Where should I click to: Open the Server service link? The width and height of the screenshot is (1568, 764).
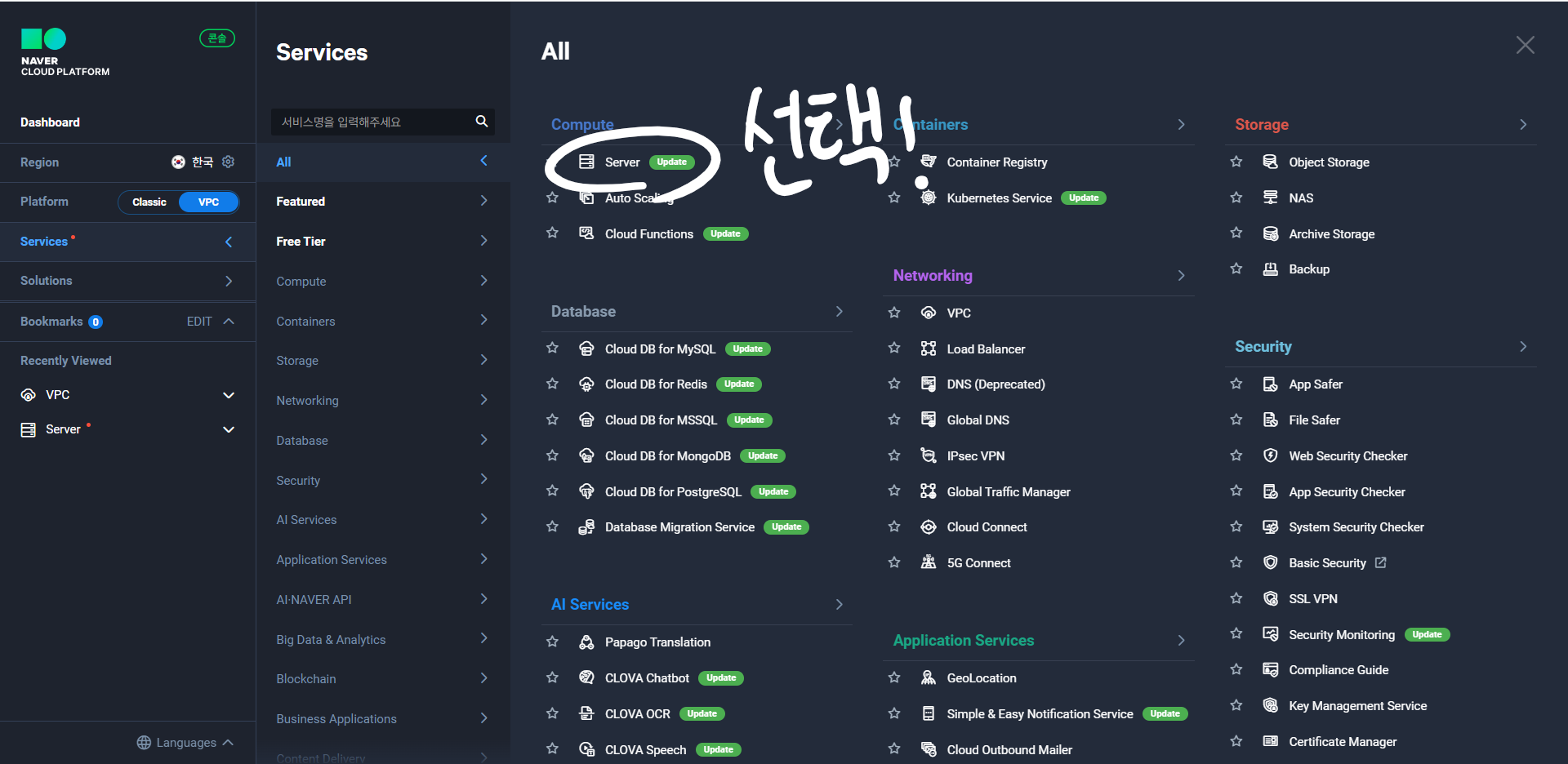point(622,162)
